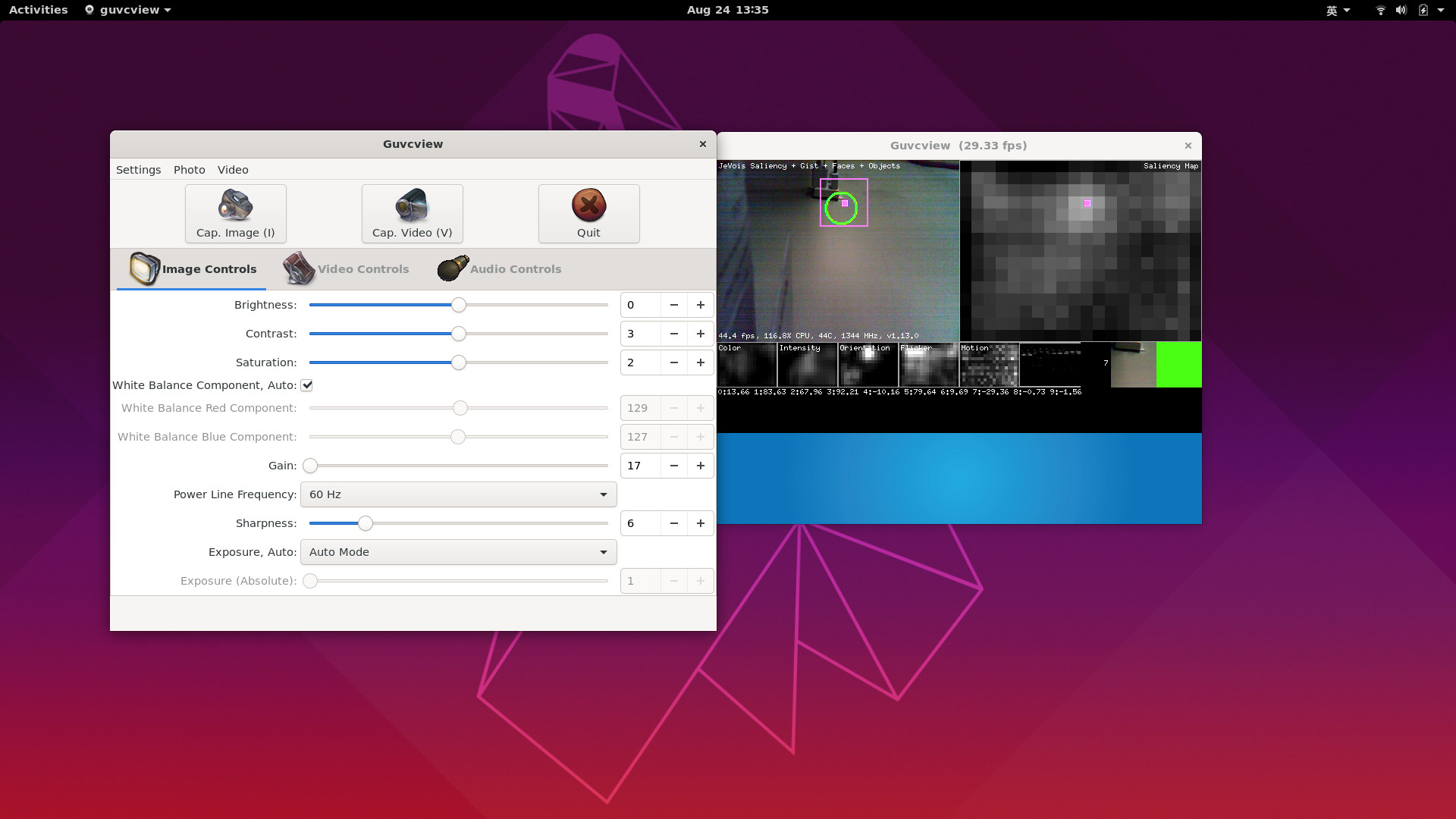Open the Video menu
This screenshot has width=1456, height=819.
(233, 170)
